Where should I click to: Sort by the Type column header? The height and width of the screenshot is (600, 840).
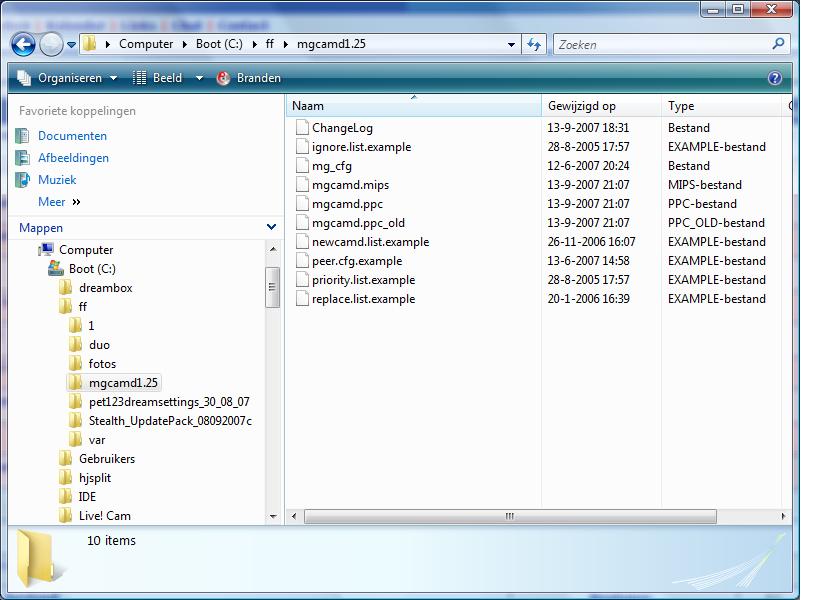point(721,106)
